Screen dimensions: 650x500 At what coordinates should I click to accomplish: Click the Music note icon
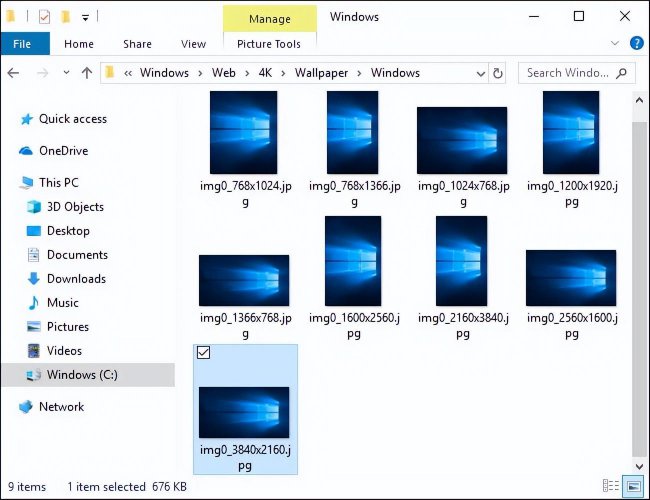click(34, 303)
